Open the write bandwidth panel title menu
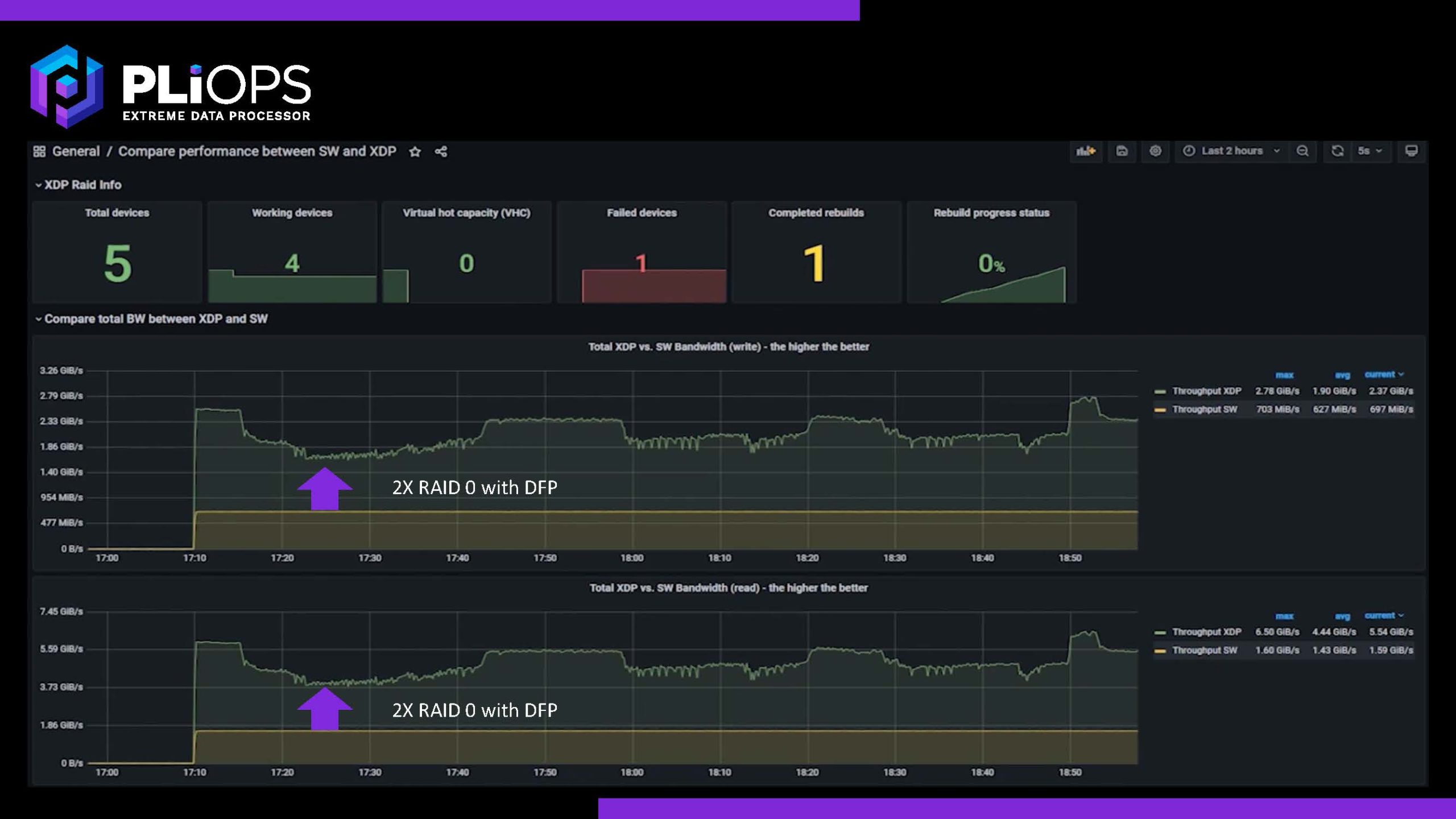The image size is (1456, 819). coord(728,347)
